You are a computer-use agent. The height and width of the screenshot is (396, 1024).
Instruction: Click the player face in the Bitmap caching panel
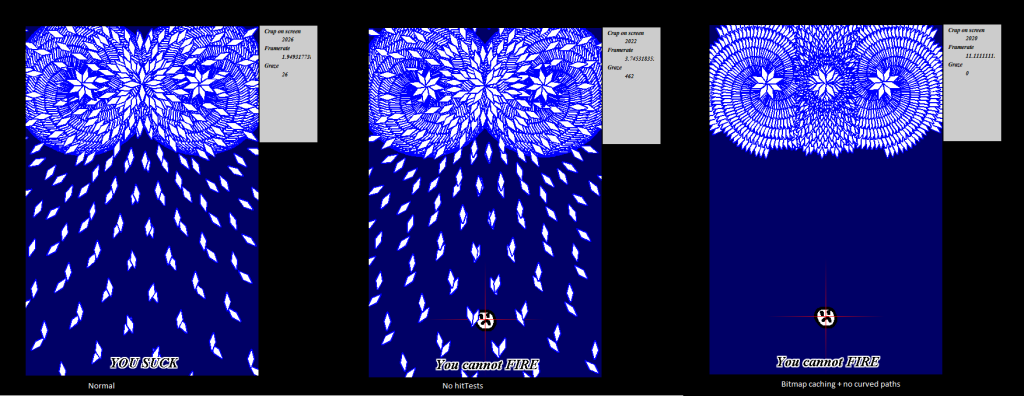click(x=826, y=317)
